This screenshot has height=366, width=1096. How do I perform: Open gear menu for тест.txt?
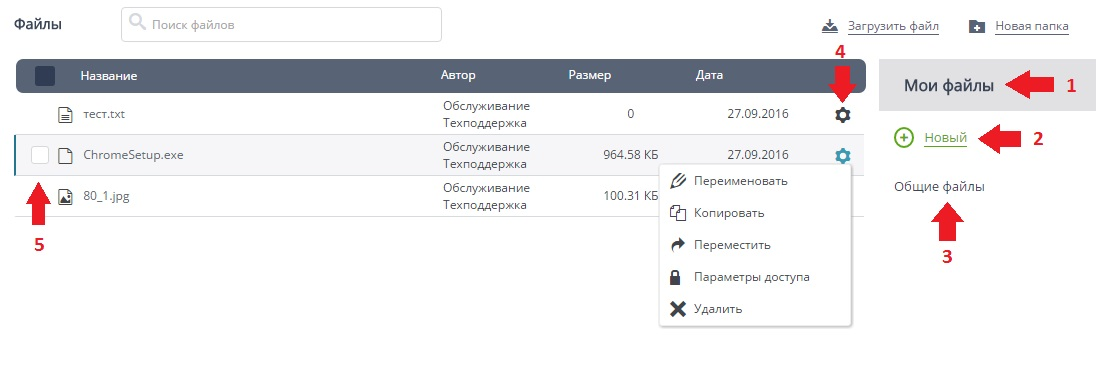843,115
